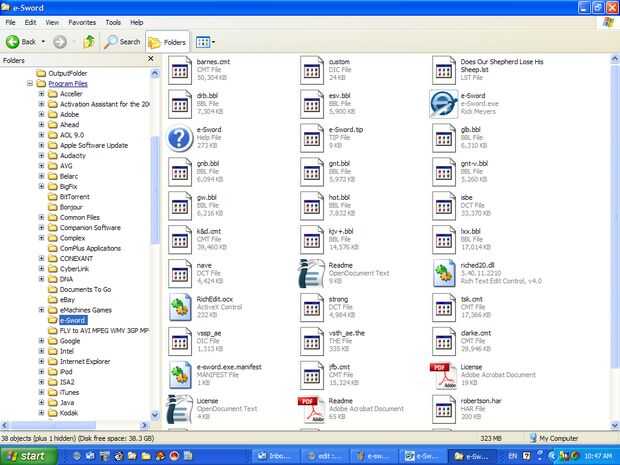This screenshot has width=620, height=465.
Task: Select the robertson.har file icon
Action: coord(444,409)
